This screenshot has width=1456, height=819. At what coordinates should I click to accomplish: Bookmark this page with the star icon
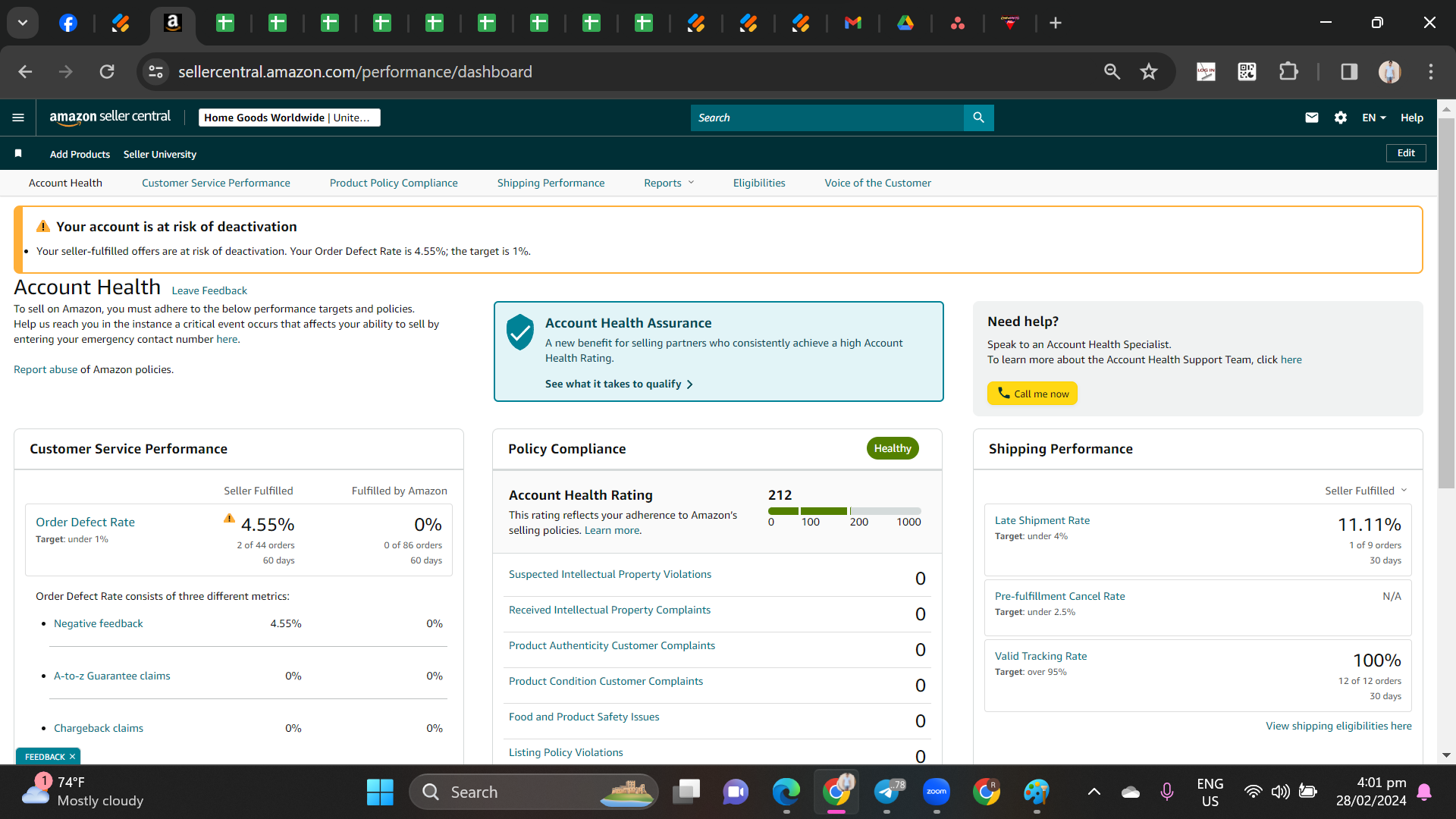(x=1149, y=71)
